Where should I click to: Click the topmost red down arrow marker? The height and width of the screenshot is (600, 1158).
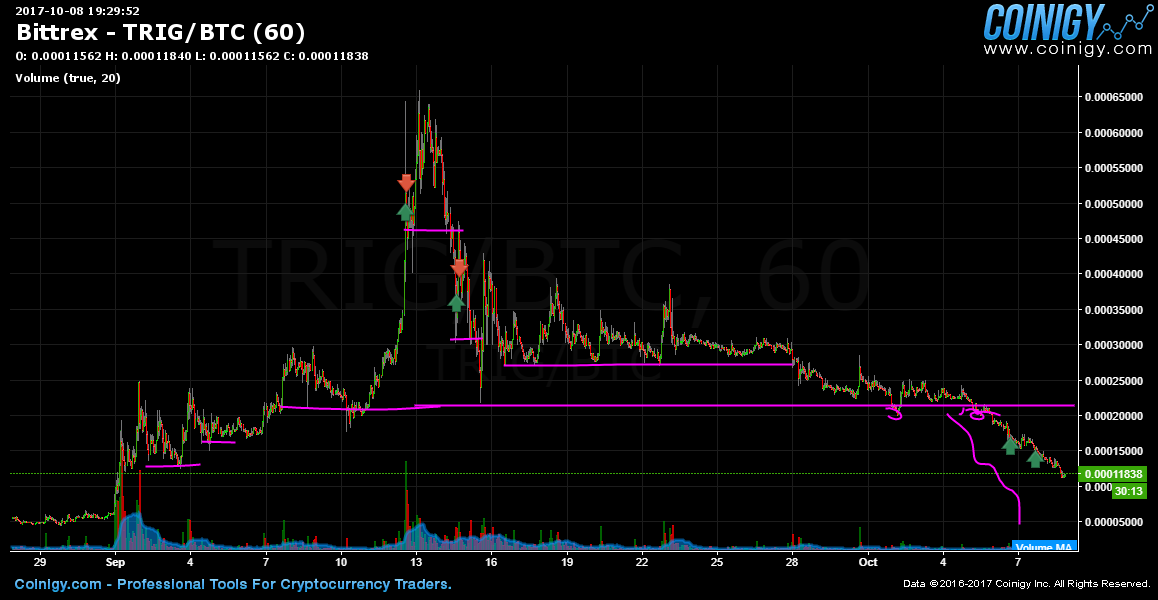406,183
